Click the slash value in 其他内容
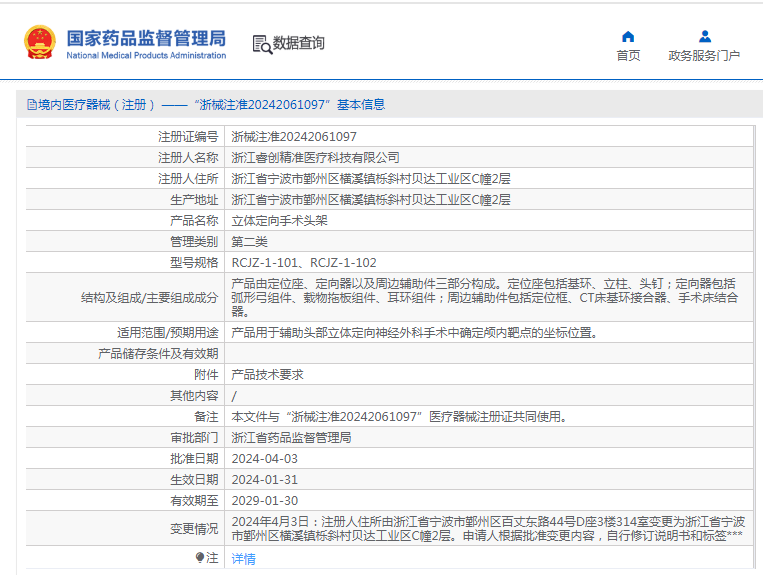763x575 pixels. [234, 396]
